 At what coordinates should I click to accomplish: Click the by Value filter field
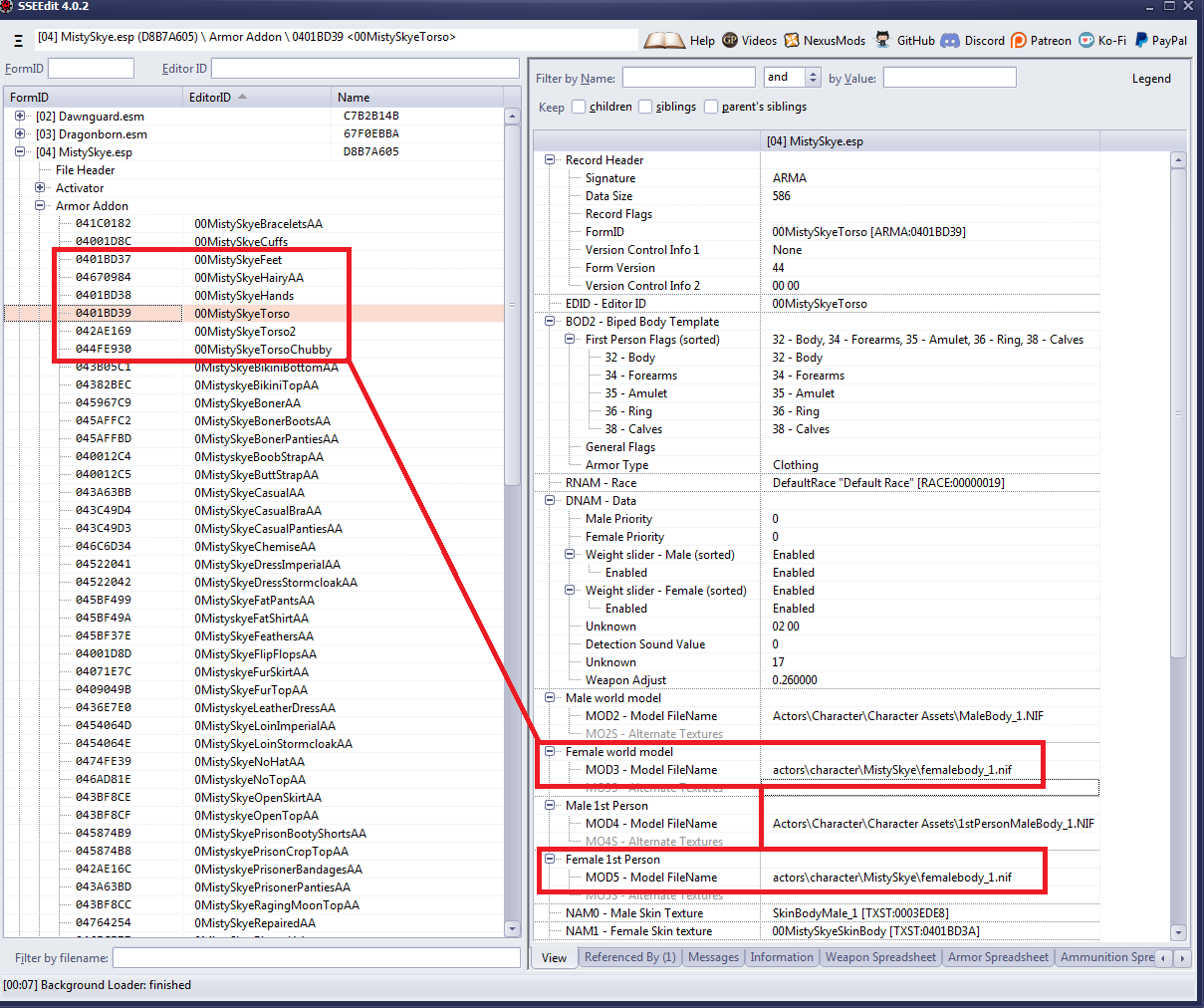click(x=949, y=78)
